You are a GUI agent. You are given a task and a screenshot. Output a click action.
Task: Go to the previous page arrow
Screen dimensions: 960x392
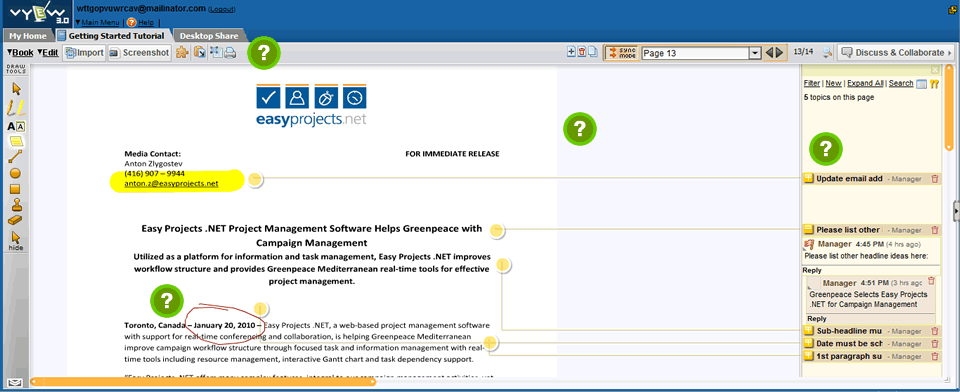pyautogui.click(x=770, y=53)
